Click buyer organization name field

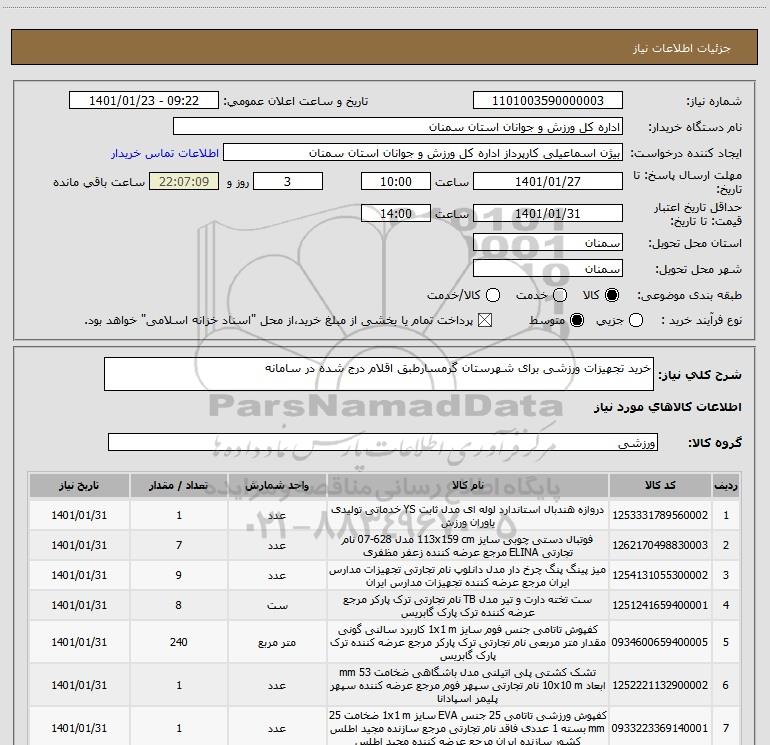[x=398, y=127]
